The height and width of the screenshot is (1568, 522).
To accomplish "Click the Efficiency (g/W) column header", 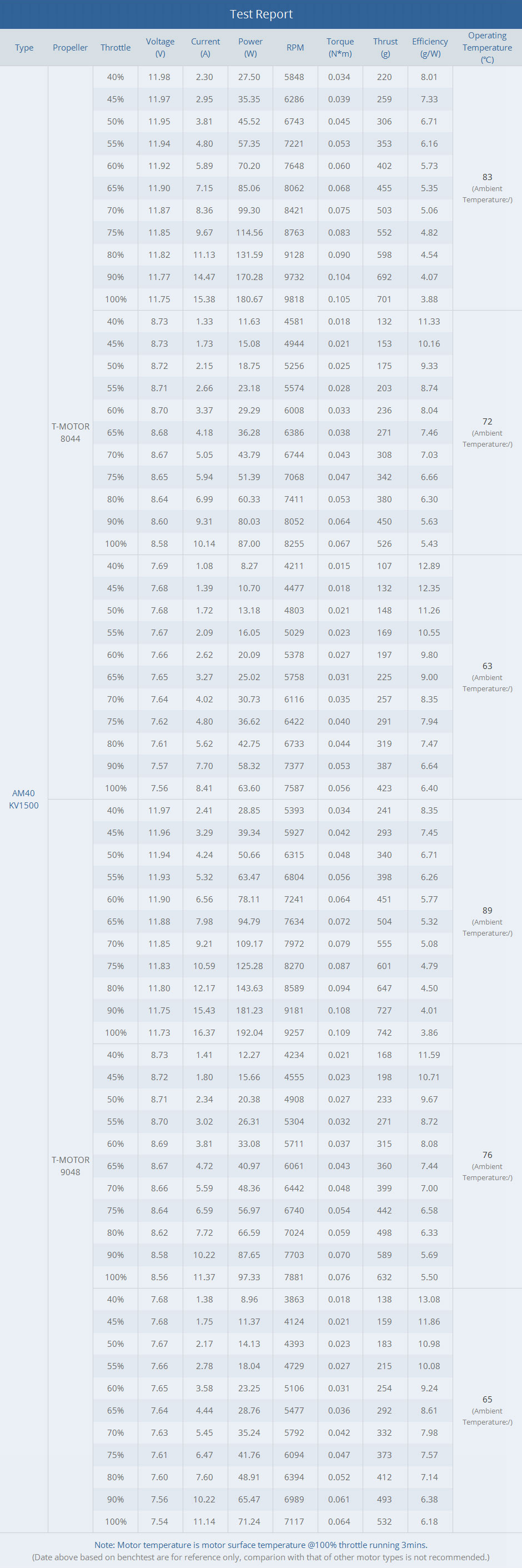I will pyautogui.click(x=430, y=47).
